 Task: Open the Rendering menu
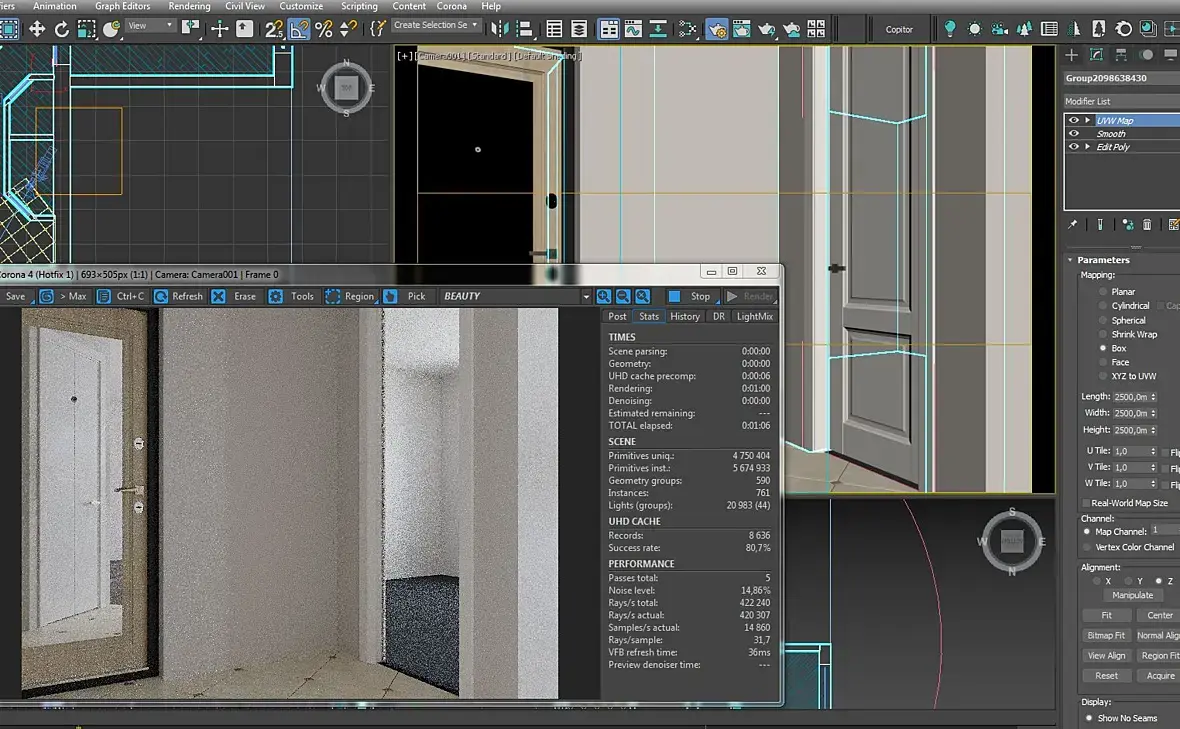[x=189, y=6]
